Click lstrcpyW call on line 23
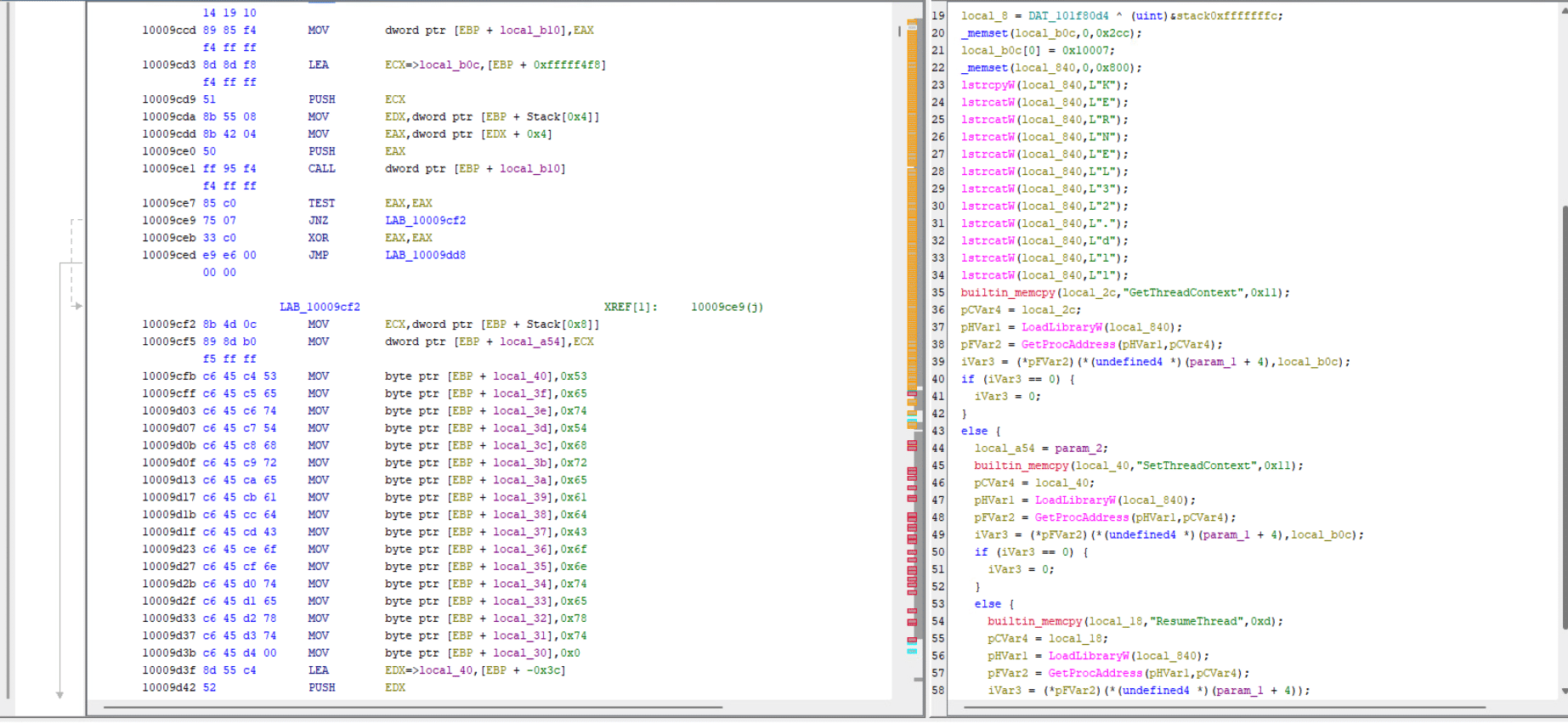The height and width of the screenshot is (723, 1568). tap(988, 85)
